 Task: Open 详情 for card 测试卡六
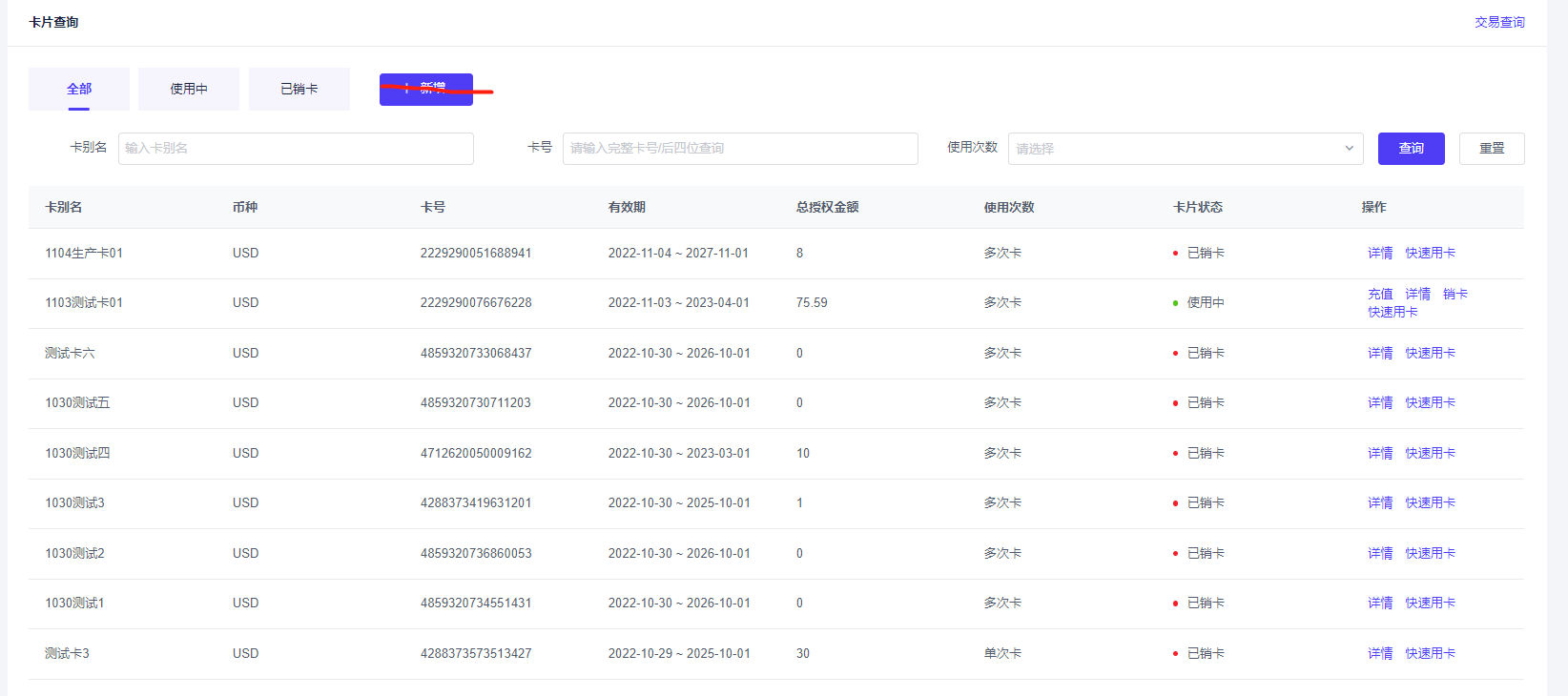pos(1380,353)
